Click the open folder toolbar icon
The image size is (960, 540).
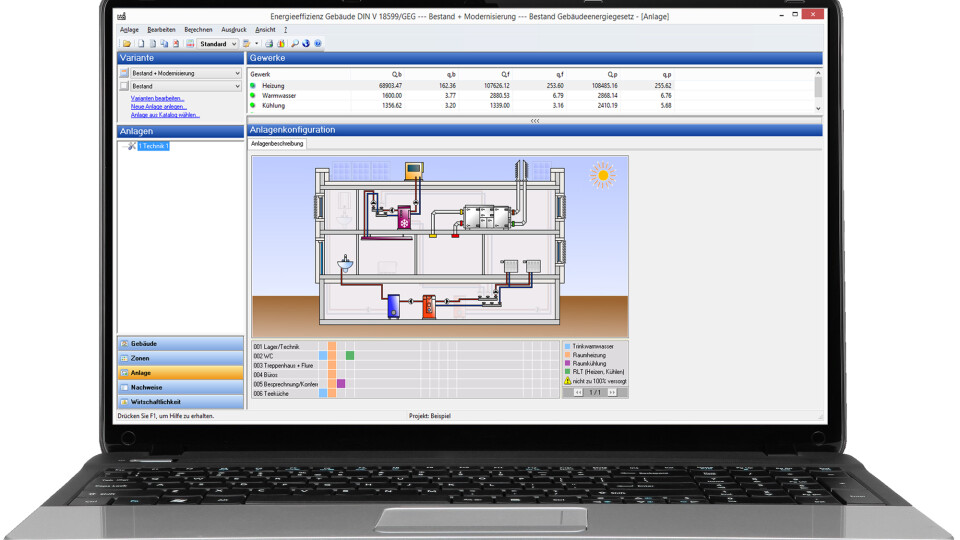(126, 44)
